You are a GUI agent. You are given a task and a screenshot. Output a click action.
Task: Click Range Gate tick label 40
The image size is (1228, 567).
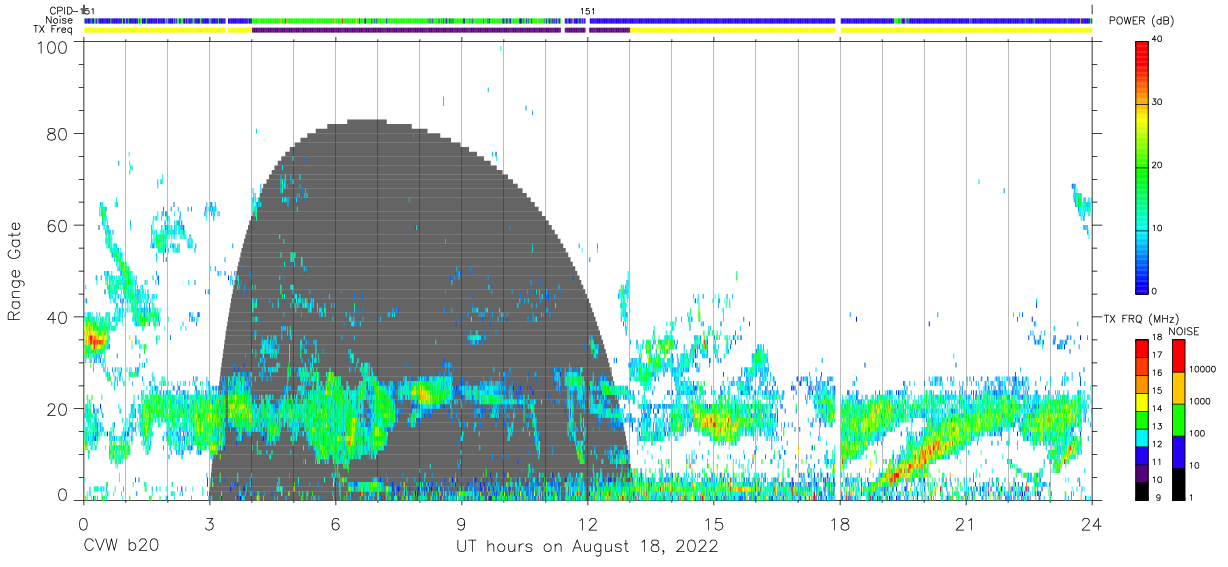(x=58, y=317)
